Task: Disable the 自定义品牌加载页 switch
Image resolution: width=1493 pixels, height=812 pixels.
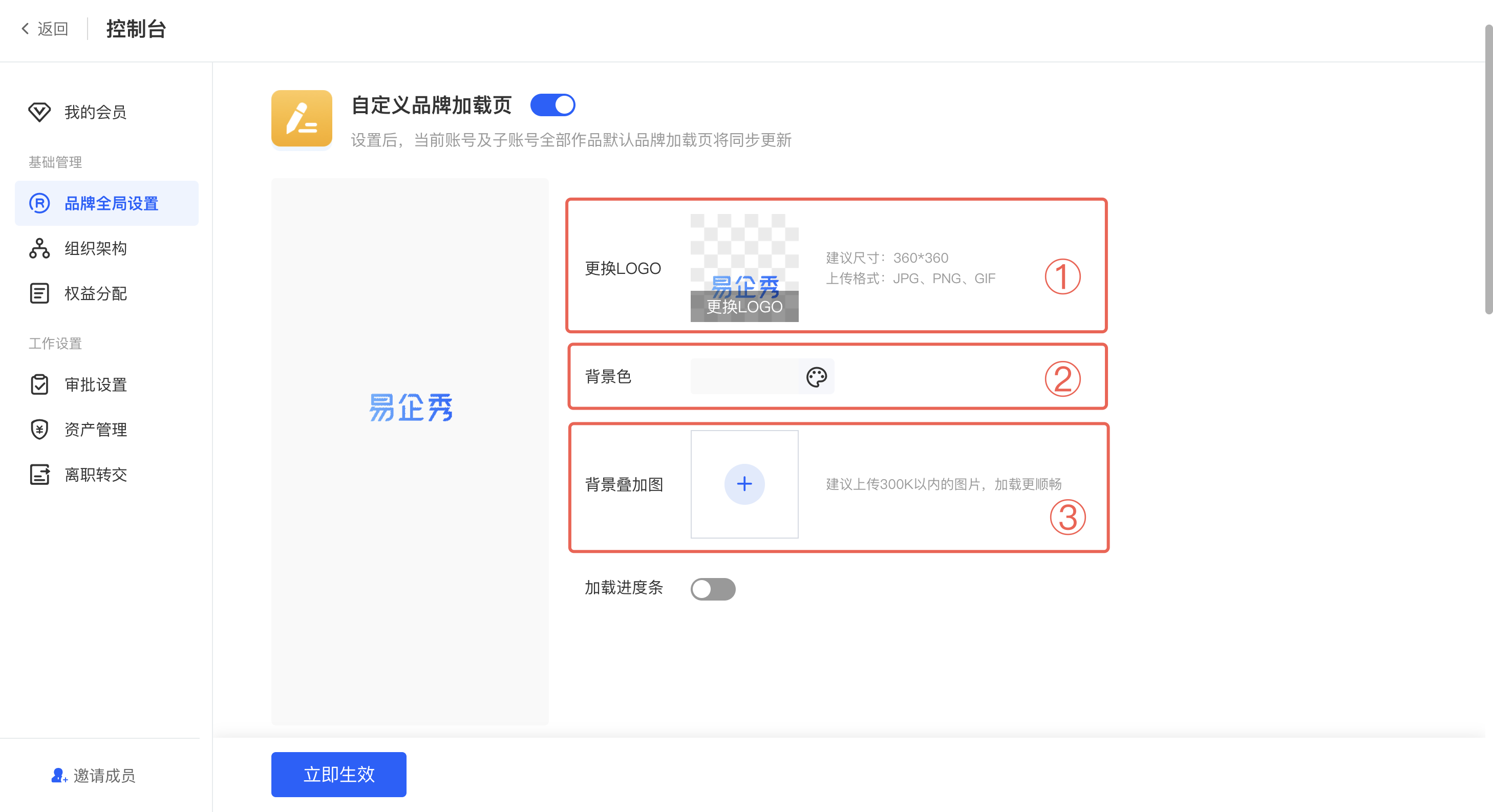Action: tap(552, 105)
